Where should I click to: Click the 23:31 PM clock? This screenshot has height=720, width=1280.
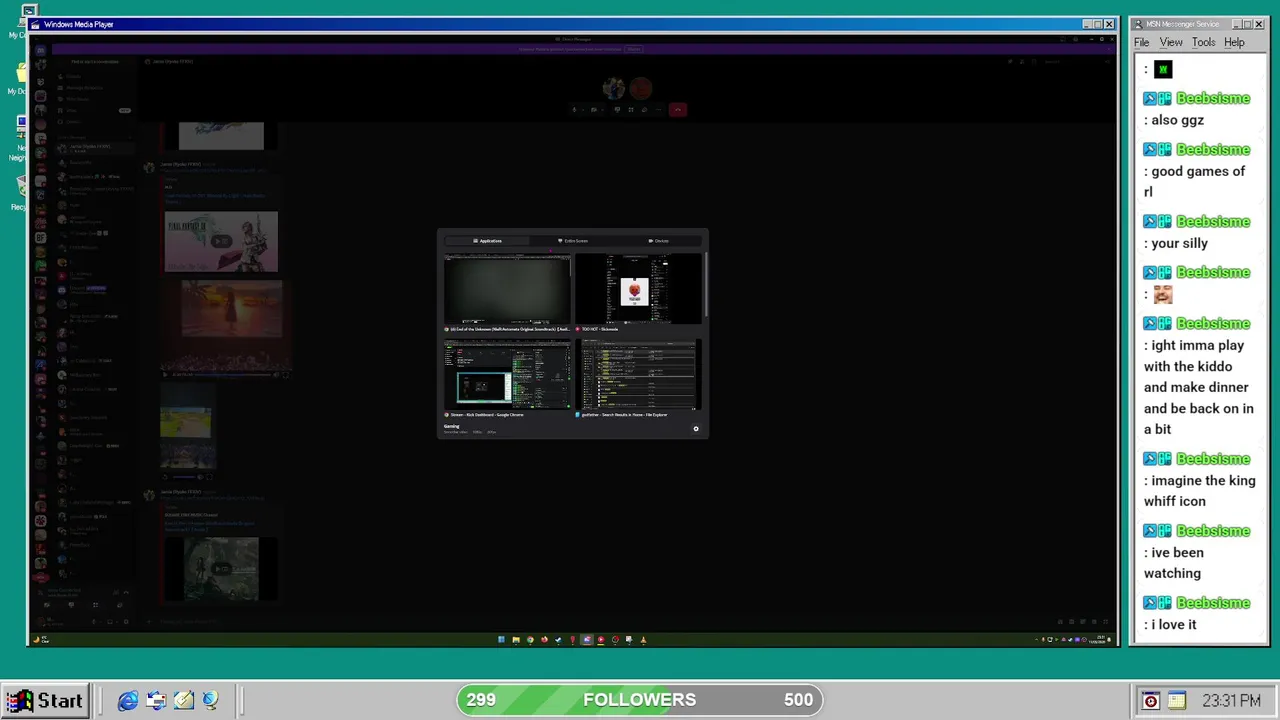coord(1232,701)
